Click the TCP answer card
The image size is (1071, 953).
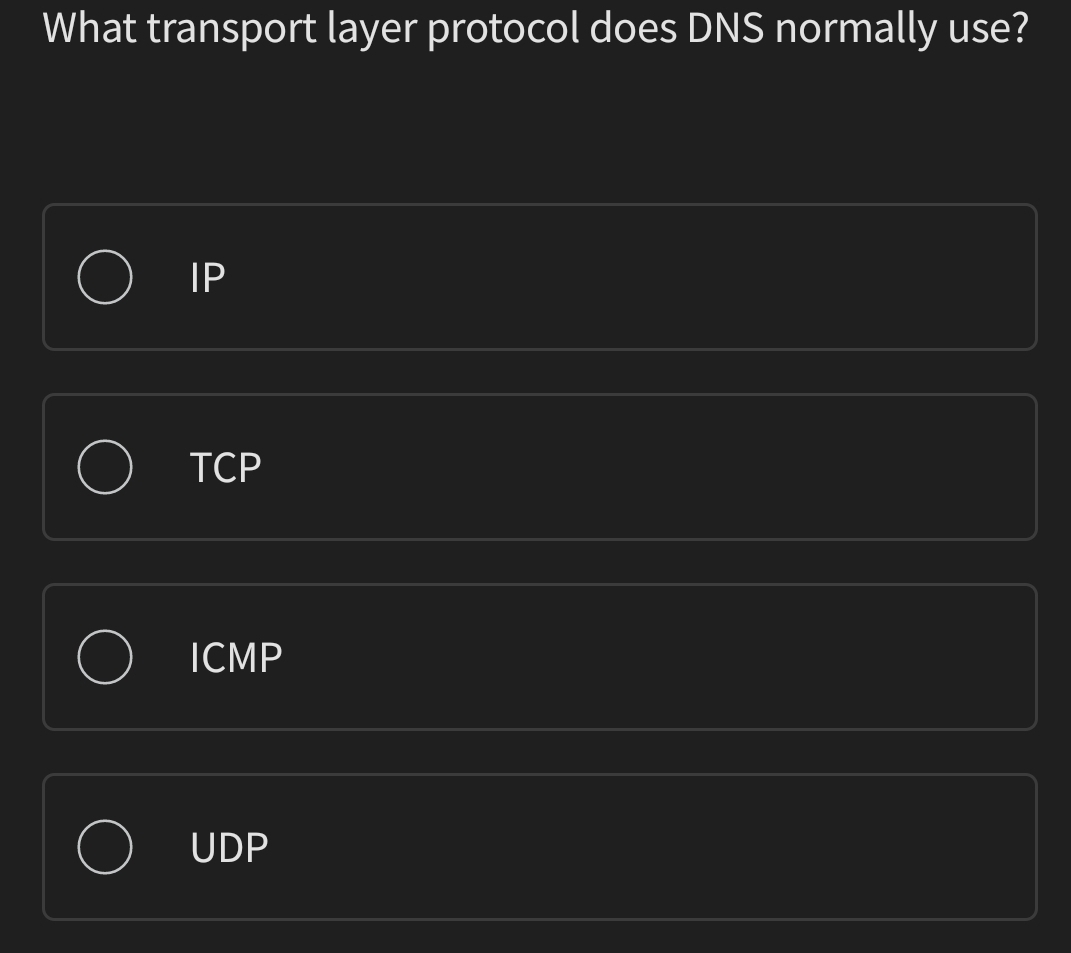point(540,466)
